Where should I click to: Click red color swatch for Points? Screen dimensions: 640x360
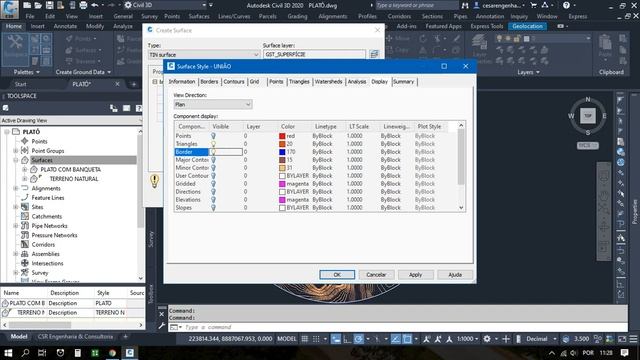(x=282, y=136)
